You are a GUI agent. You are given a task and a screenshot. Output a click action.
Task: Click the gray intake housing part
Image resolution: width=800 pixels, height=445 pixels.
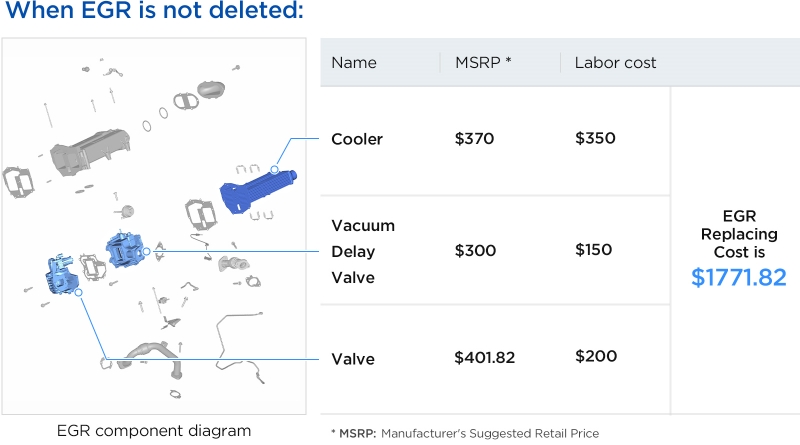[x=90, y=152]
